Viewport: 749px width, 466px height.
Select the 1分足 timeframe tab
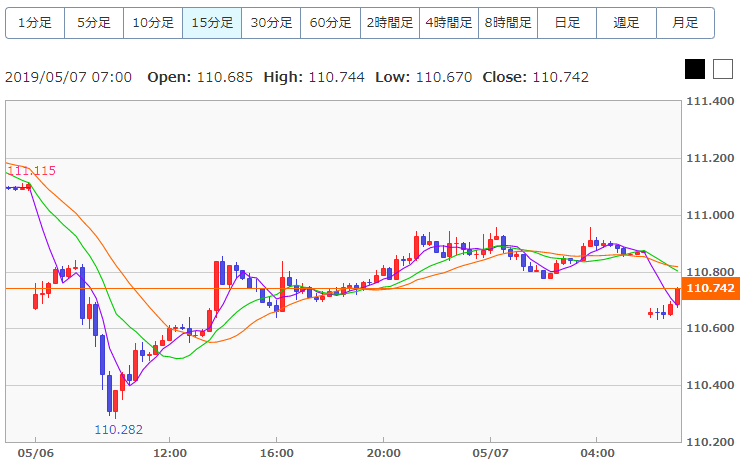35,22
